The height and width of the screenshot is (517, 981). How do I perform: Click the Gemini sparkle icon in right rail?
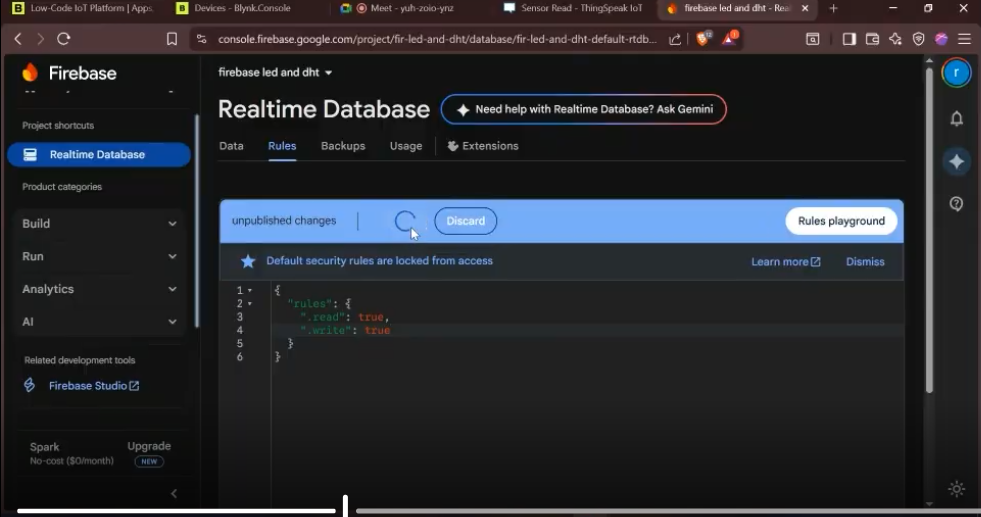pos(956,162)
